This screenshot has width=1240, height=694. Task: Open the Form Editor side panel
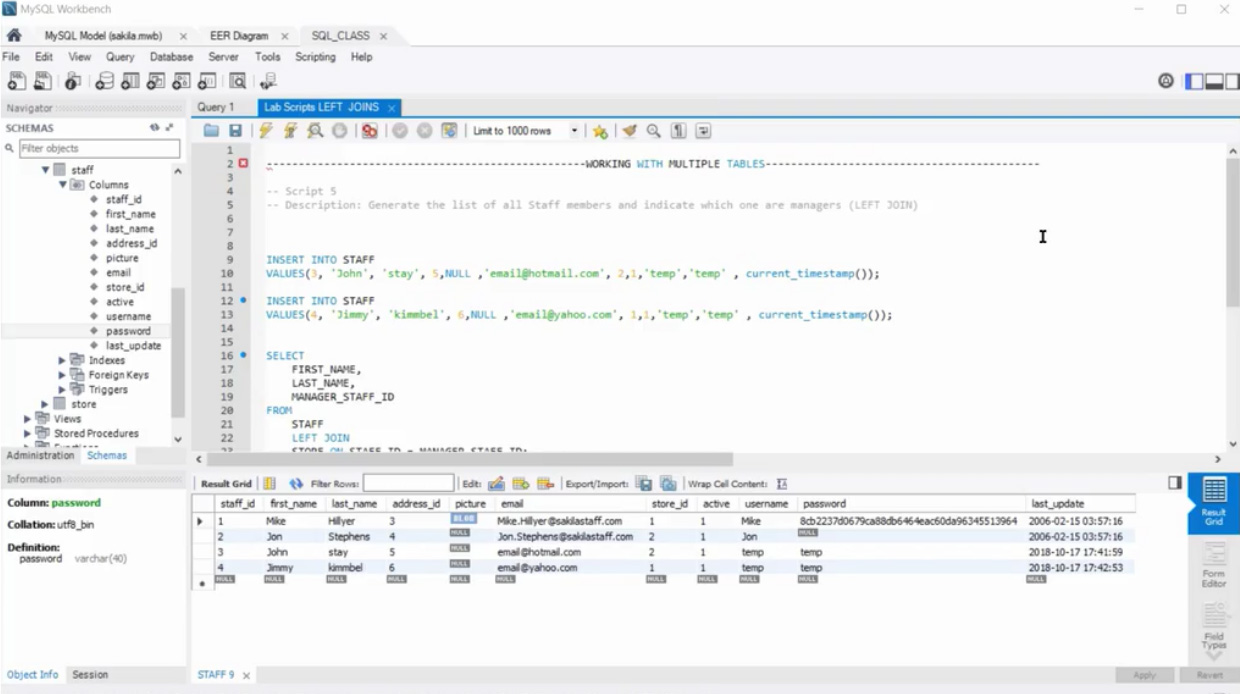click(1214, 565)
